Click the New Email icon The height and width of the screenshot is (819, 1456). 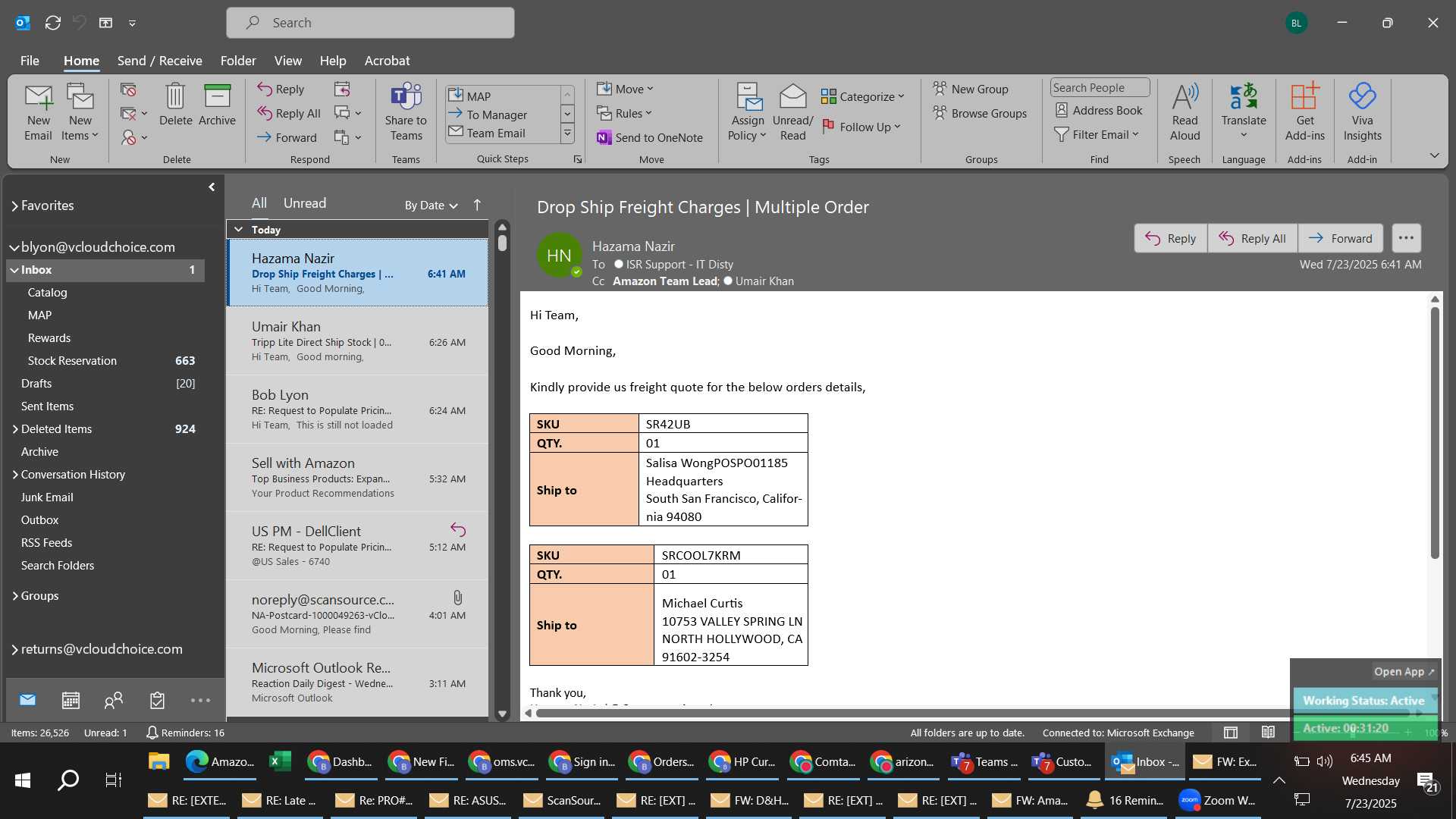[x=39, y=112]
